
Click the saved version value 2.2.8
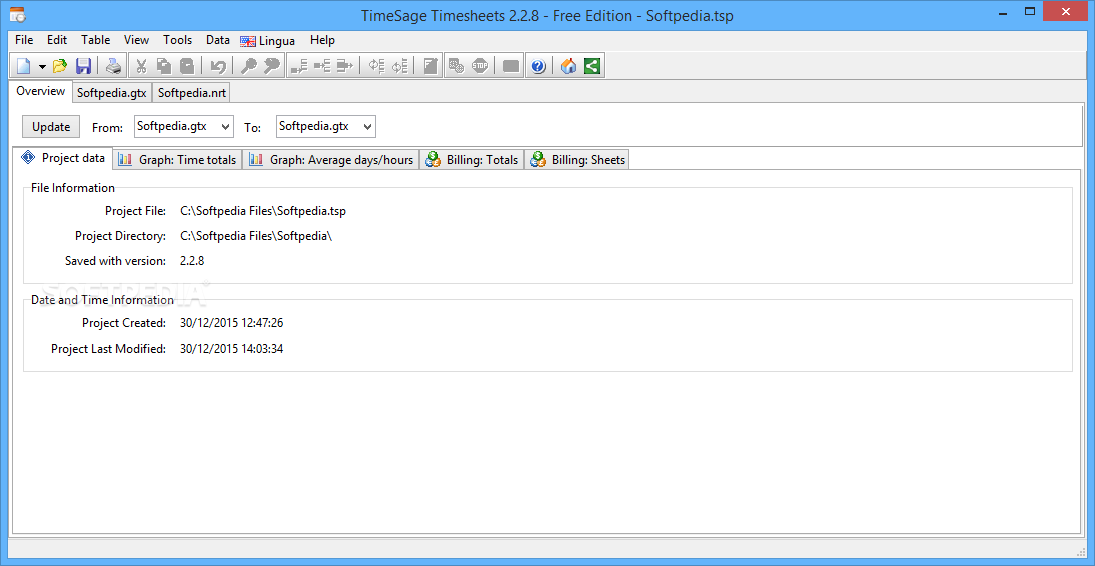(192, 261)
